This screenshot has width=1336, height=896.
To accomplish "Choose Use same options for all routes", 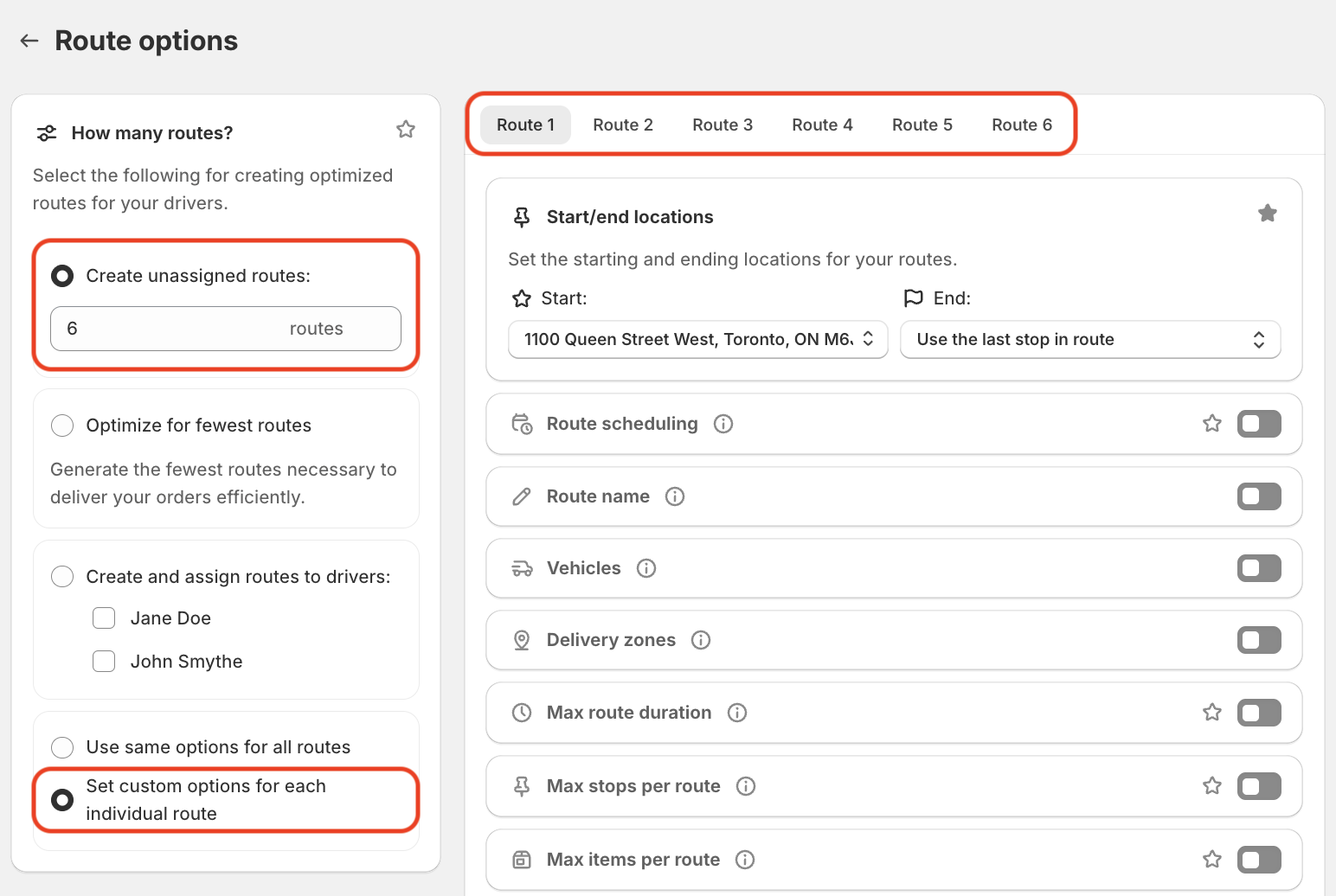I will pos(62,747).
